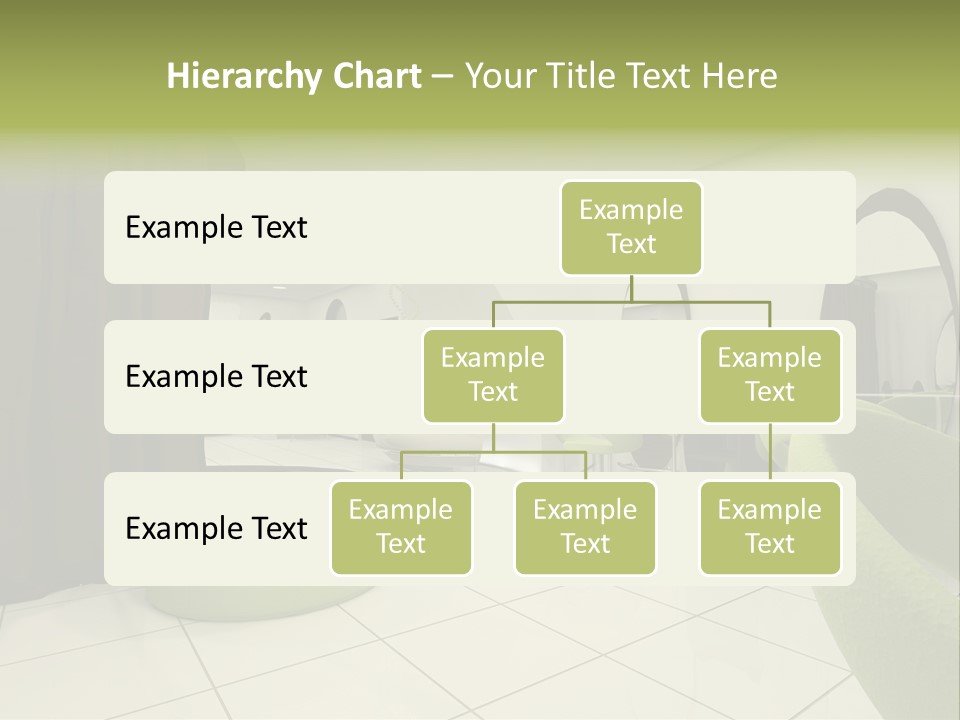
Task: Click the second row's black 'Example Text' label
Action: pyautogui.click(x=216, y=377)
